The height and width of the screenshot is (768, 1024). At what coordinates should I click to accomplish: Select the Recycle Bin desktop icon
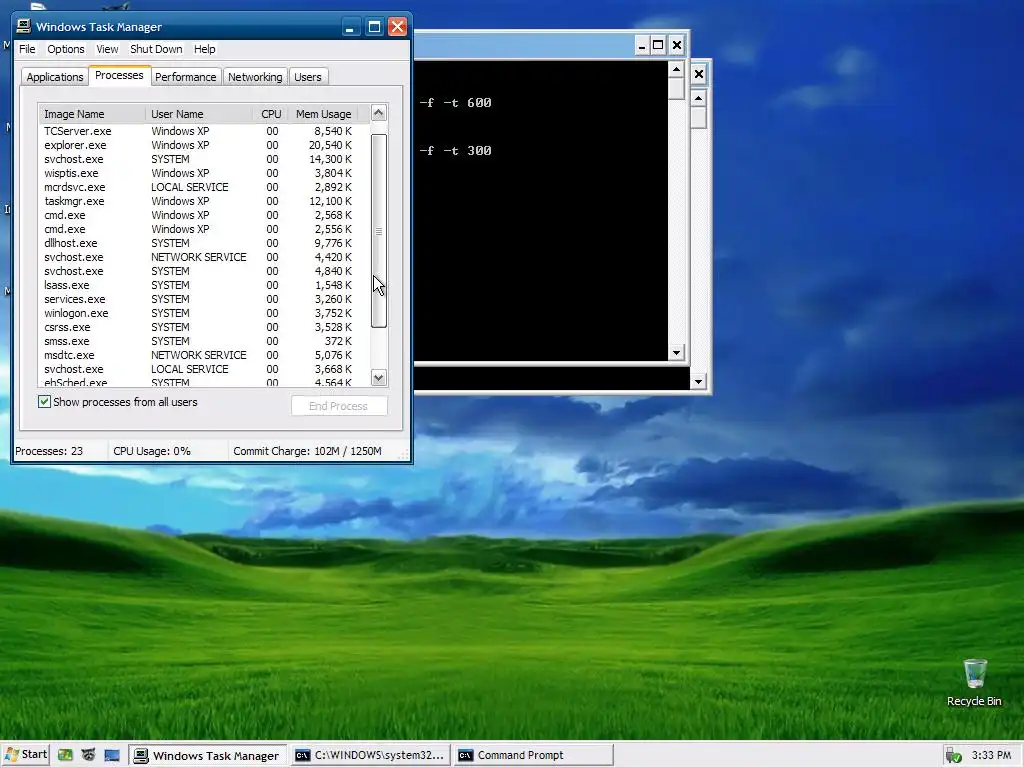coord(974,682)
